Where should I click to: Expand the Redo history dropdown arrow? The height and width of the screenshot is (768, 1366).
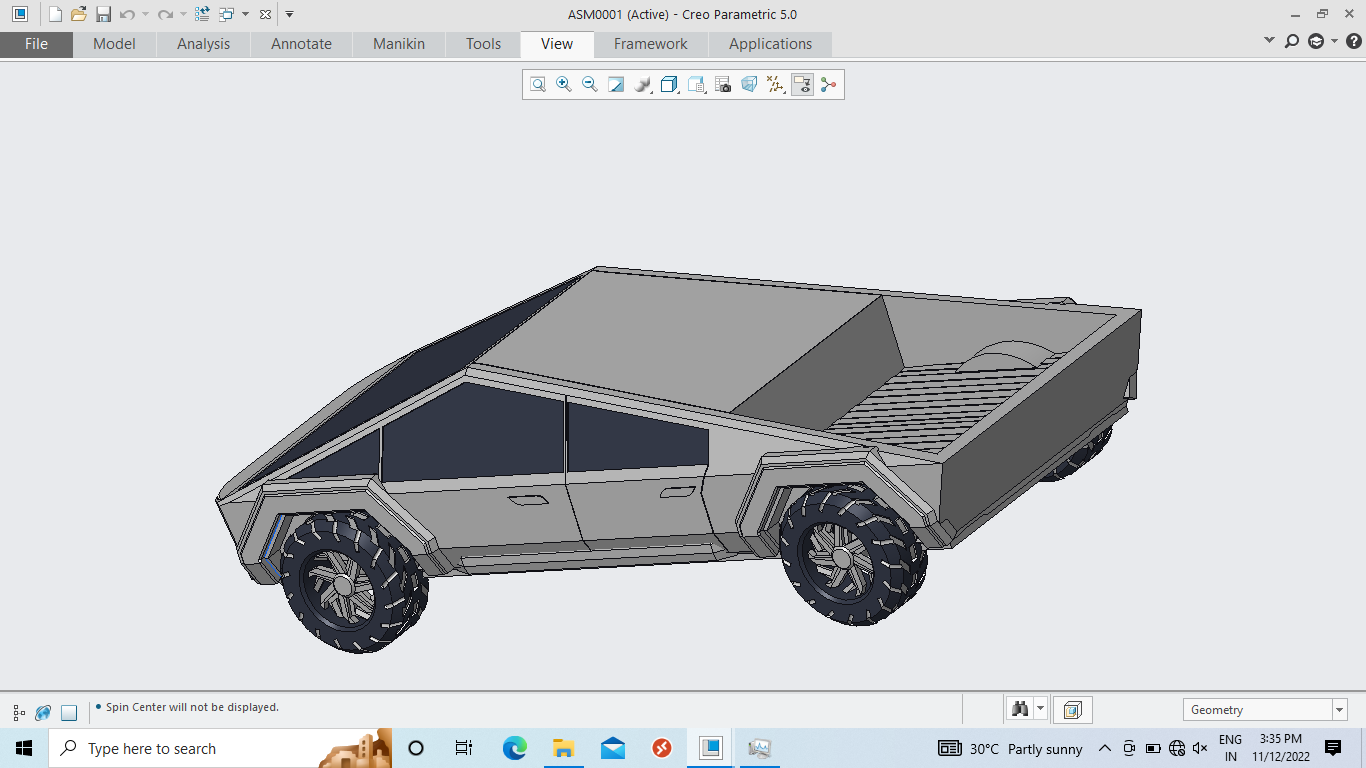click(183, 14)
